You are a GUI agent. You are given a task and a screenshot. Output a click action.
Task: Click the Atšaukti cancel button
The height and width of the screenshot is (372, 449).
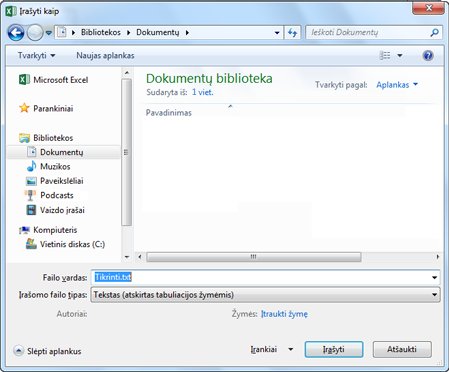[x=402, y=349]
